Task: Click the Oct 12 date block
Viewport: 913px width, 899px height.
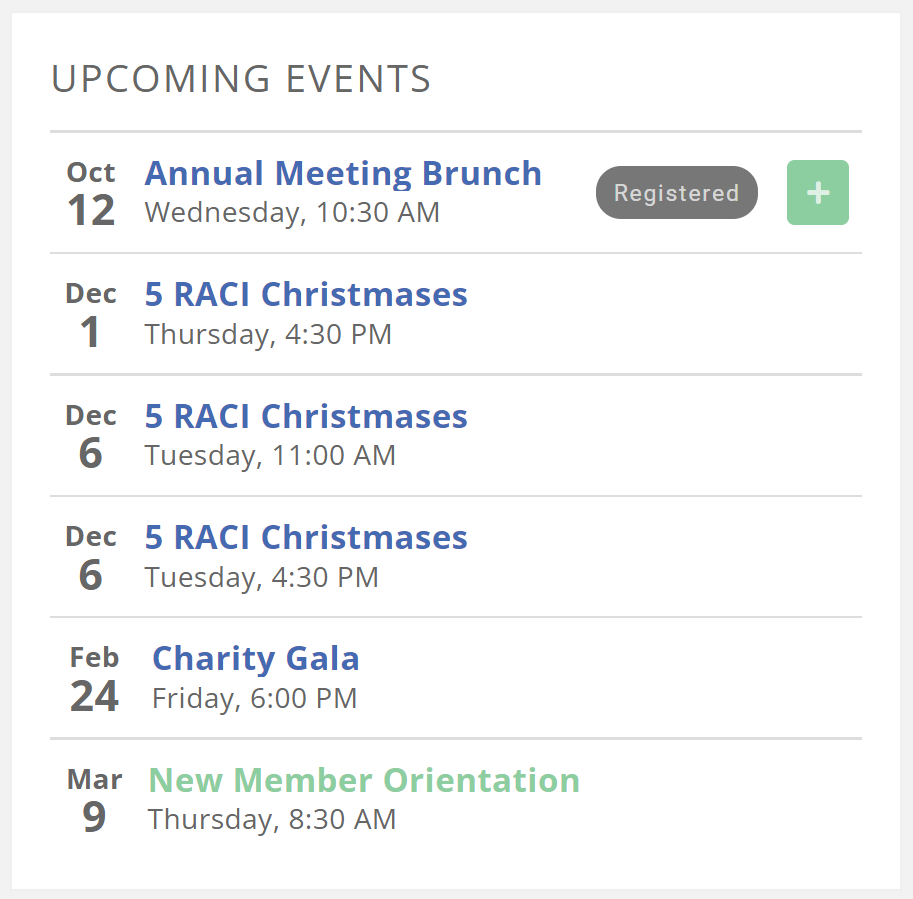Action: [91, 194]
